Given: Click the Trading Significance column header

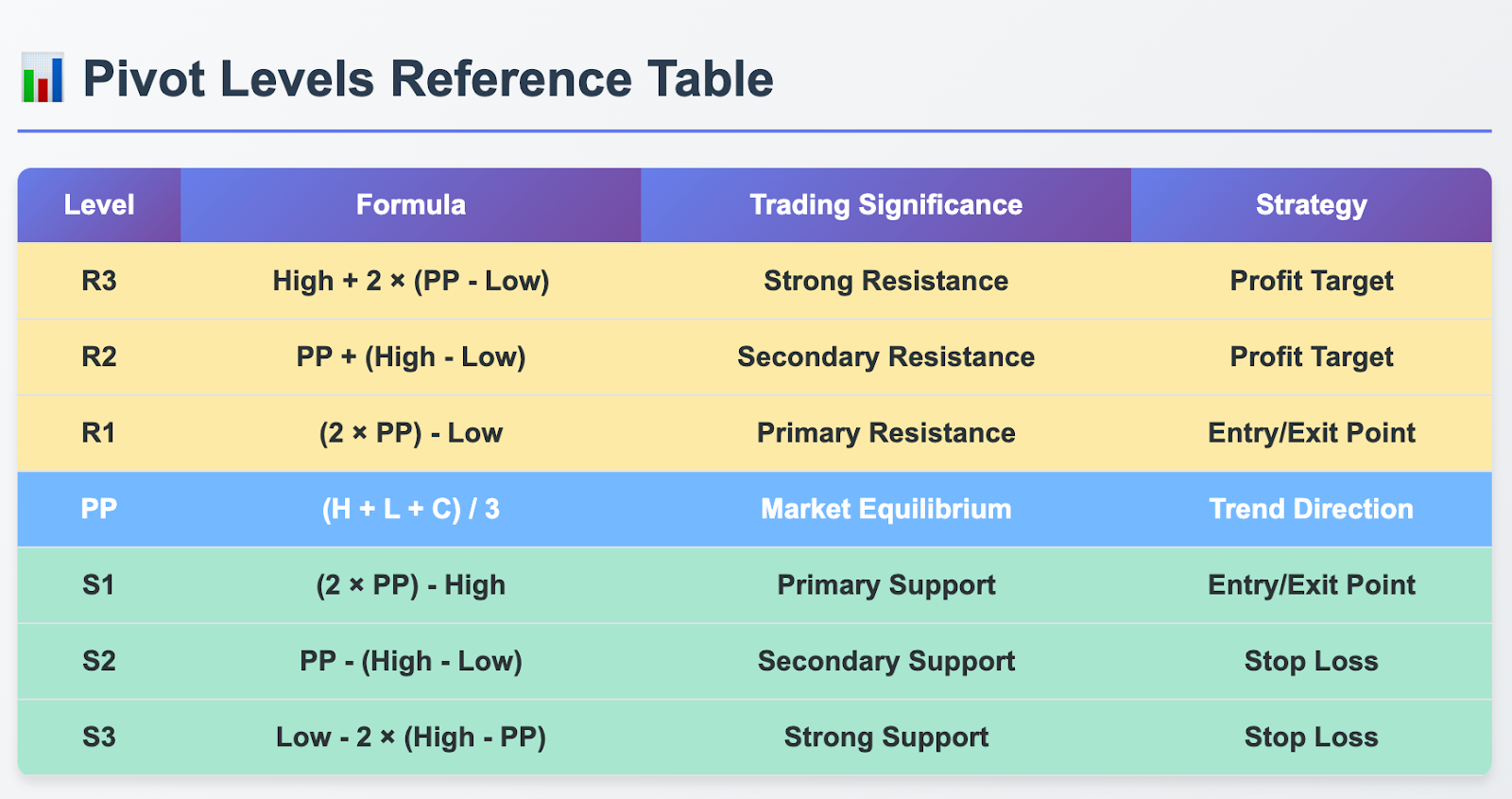Looking at the screenshot, I should [886, 205].
